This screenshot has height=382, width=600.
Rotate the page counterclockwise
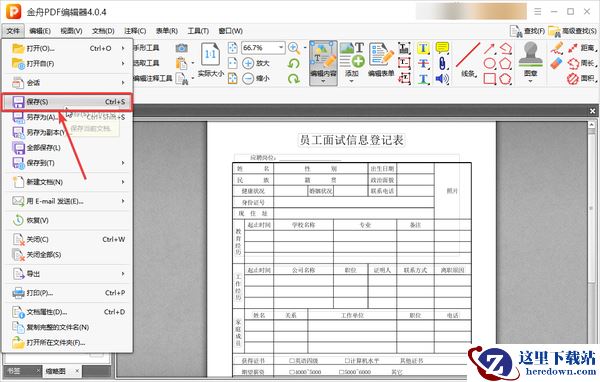pos(294,63)
